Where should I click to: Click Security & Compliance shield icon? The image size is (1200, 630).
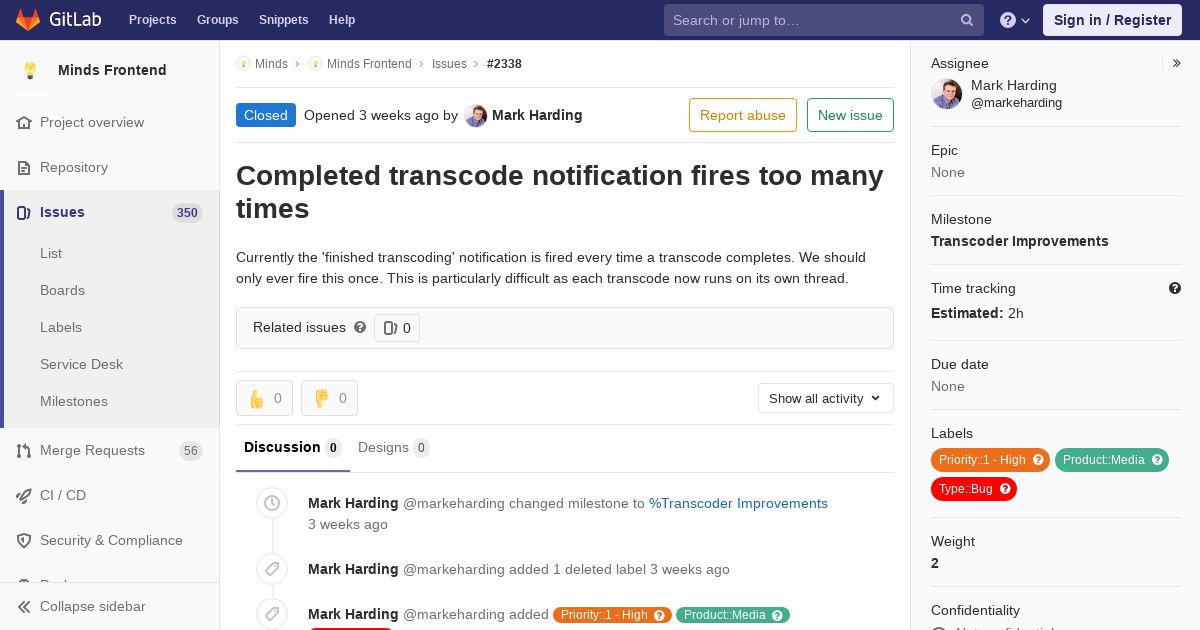[x=24, y=540]
